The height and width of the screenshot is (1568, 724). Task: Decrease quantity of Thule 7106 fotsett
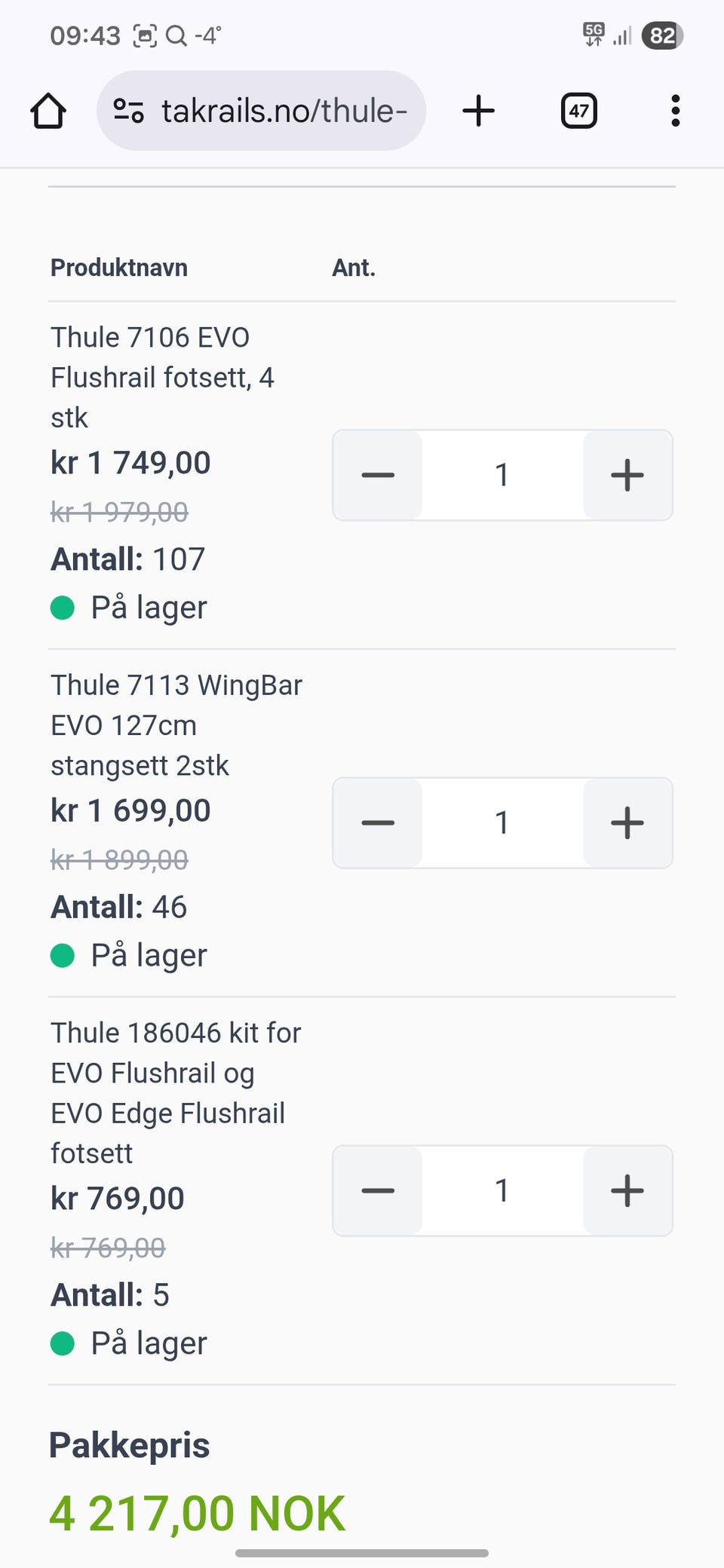[x=378, y=475]
